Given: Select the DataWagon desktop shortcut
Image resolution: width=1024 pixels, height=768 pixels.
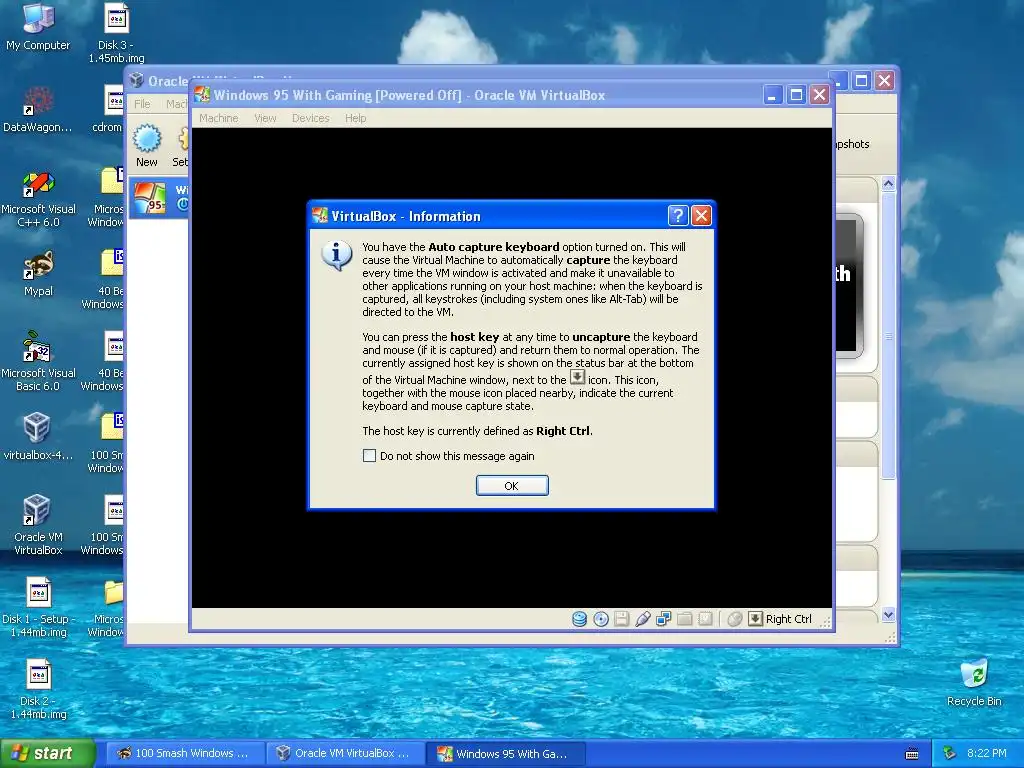Looking at the screenshot, I should click(x=38, y=109).
